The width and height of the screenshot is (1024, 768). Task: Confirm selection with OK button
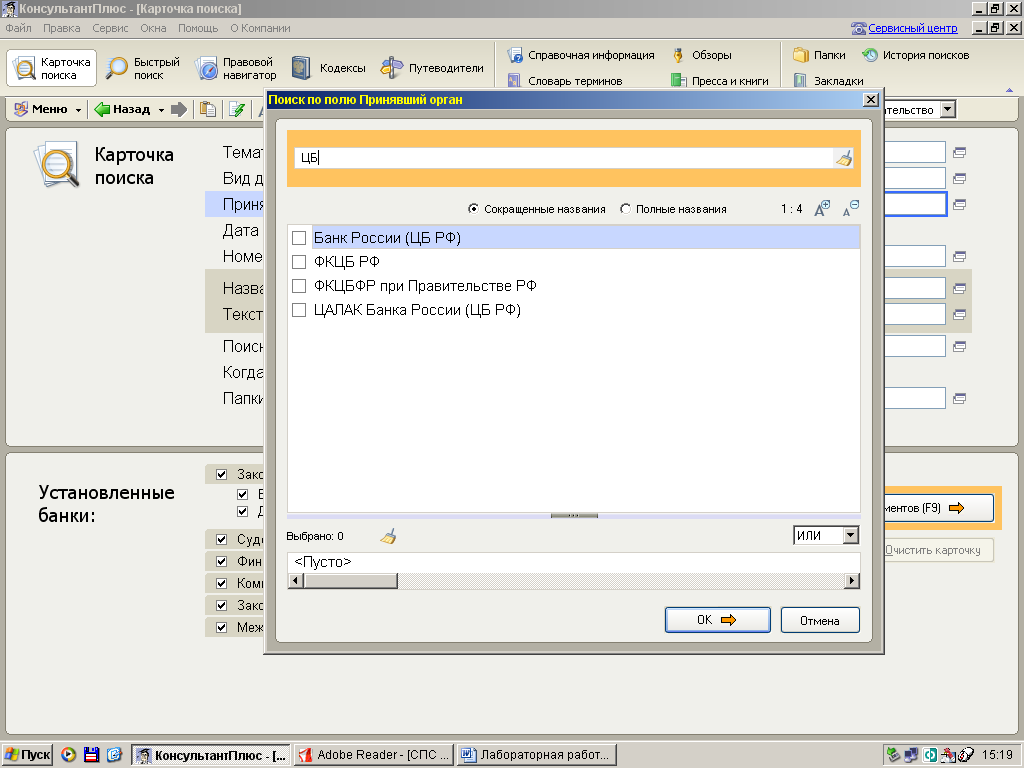click(718, 620)
